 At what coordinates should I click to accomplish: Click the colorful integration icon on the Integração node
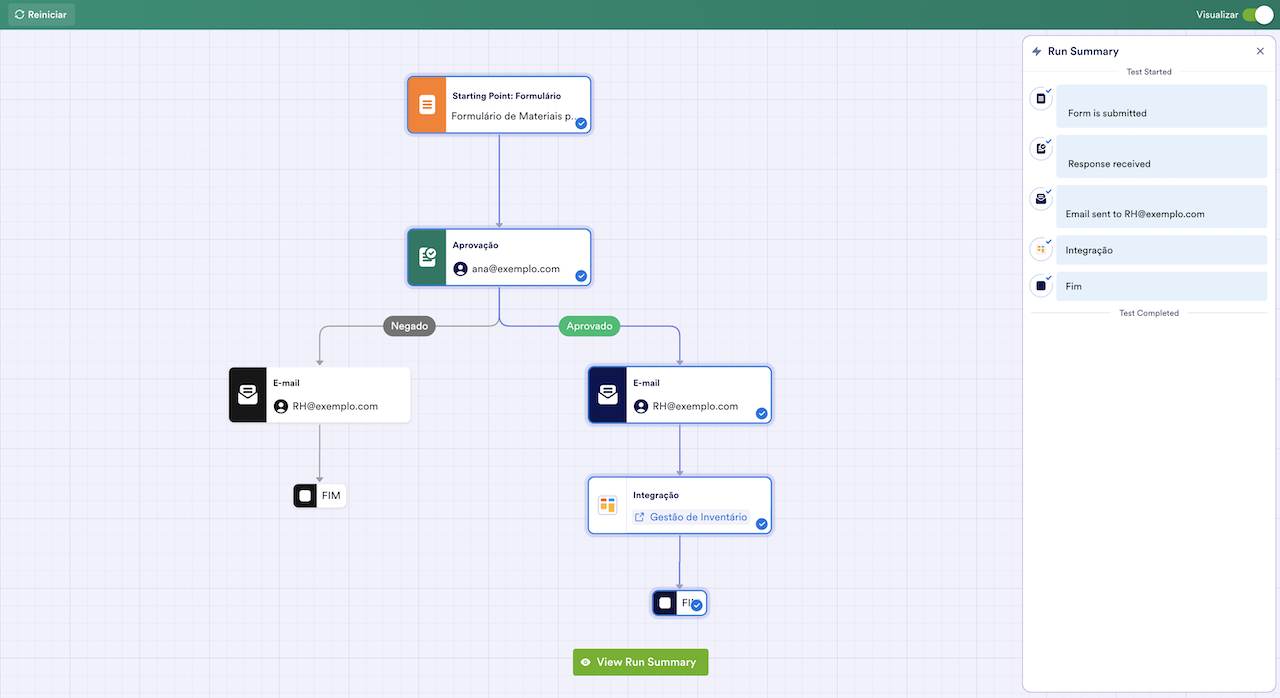(x=607, y=505)
